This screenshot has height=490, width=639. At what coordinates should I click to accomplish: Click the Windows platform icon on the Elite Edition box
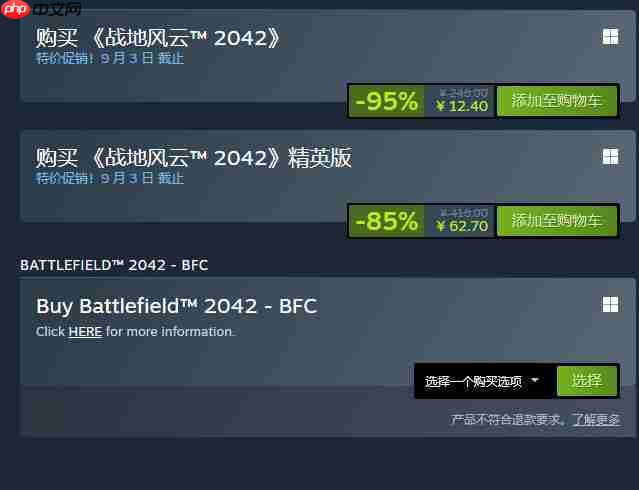point(610,157)
